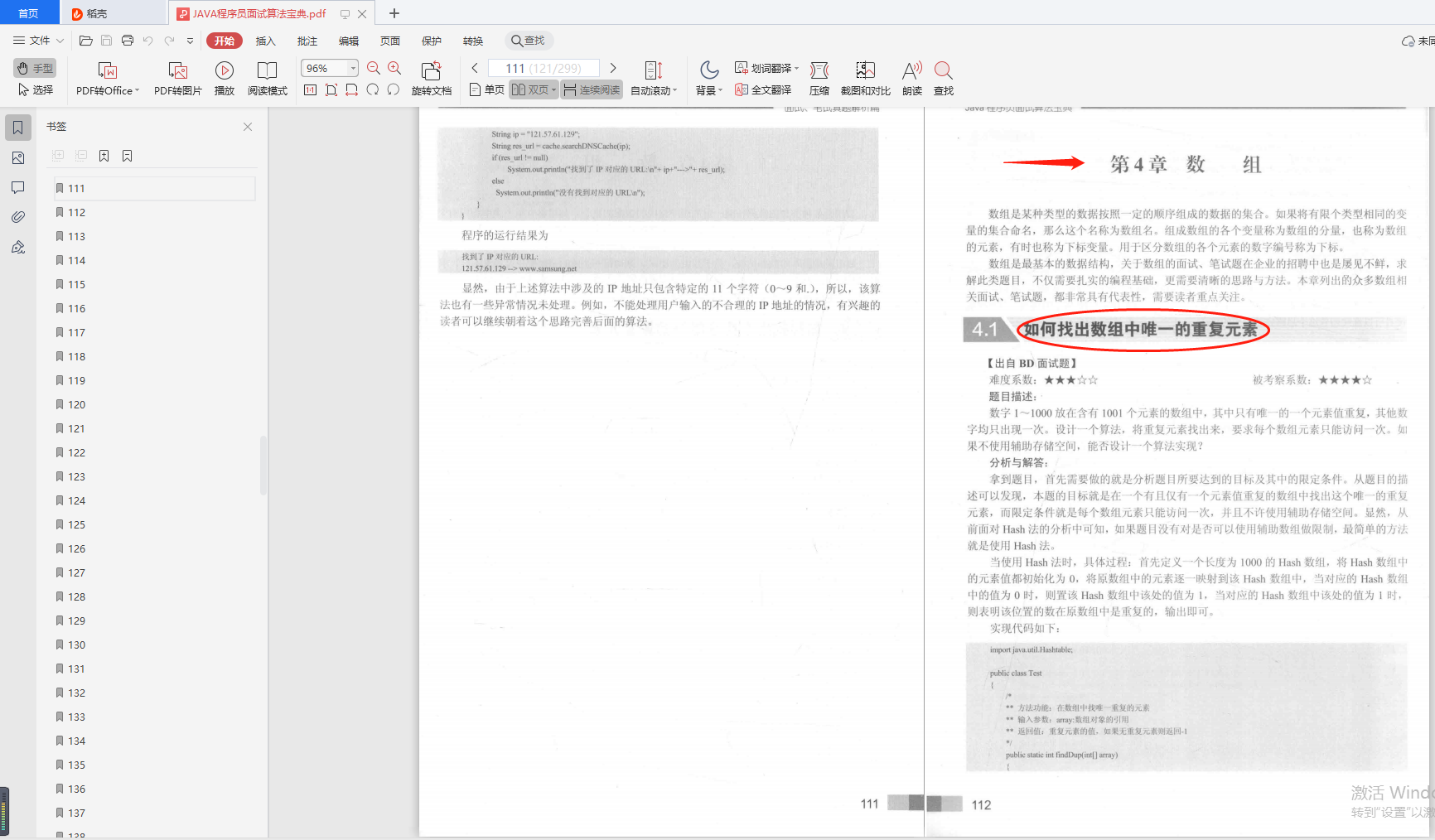Image resolution: width=1435 pixels, height=840 pixels.
Task: Click the fit page icon
Action: tap(331, 89)
